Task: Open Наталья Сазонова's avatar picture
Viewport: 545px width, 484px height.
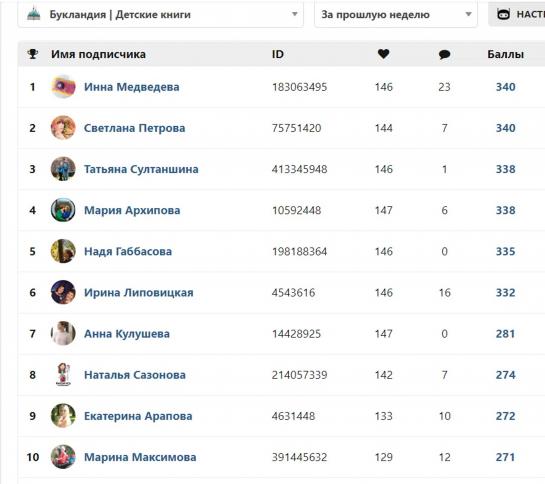Action: tap(63, 374)
